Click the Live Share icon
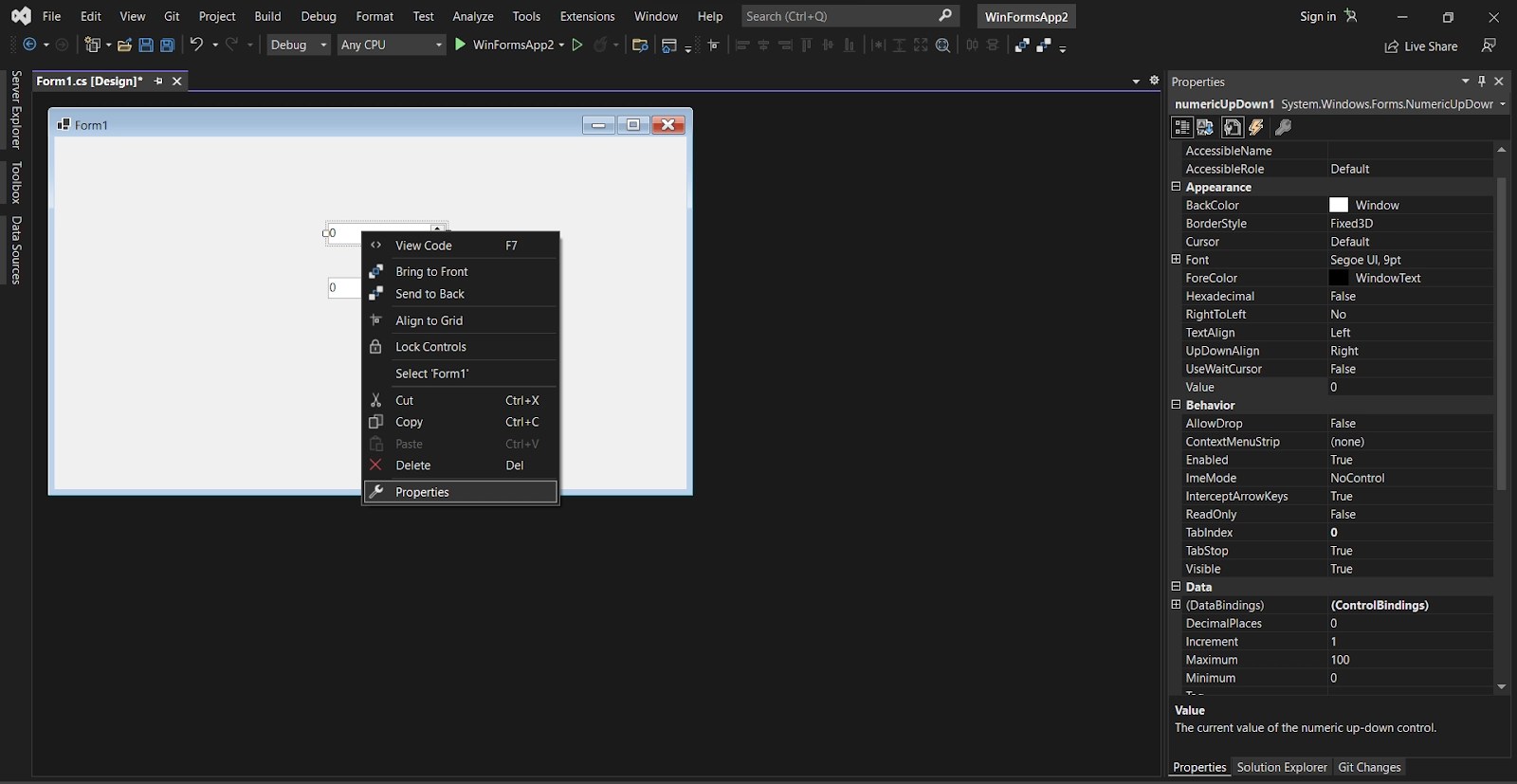This screenshot has width=1517, height=784. (1391, 46)
